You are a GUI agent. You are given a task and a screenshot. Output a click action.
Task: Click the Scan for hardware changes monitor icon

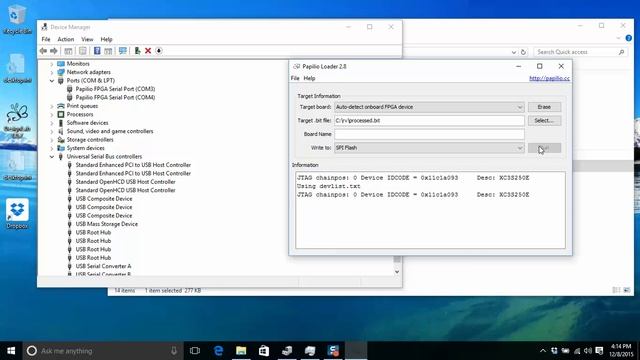pyautogui.click(x=122, y=51)
